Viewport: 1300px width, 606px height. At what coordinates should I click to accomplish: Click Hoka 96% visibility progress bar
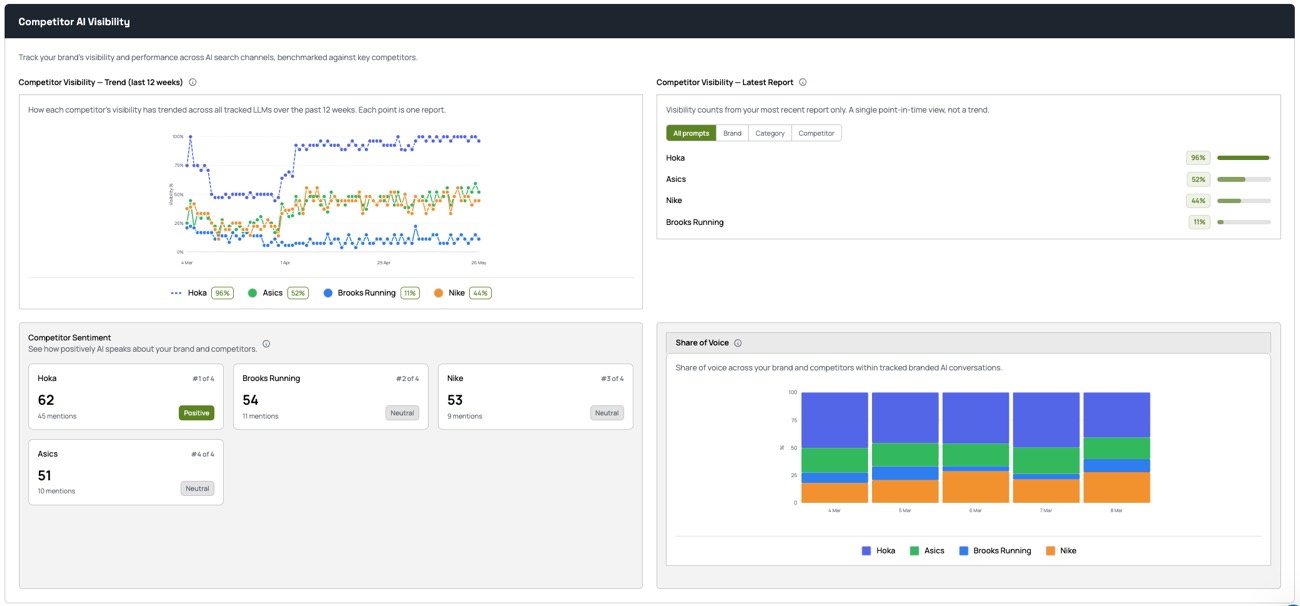pos(1243,158)
